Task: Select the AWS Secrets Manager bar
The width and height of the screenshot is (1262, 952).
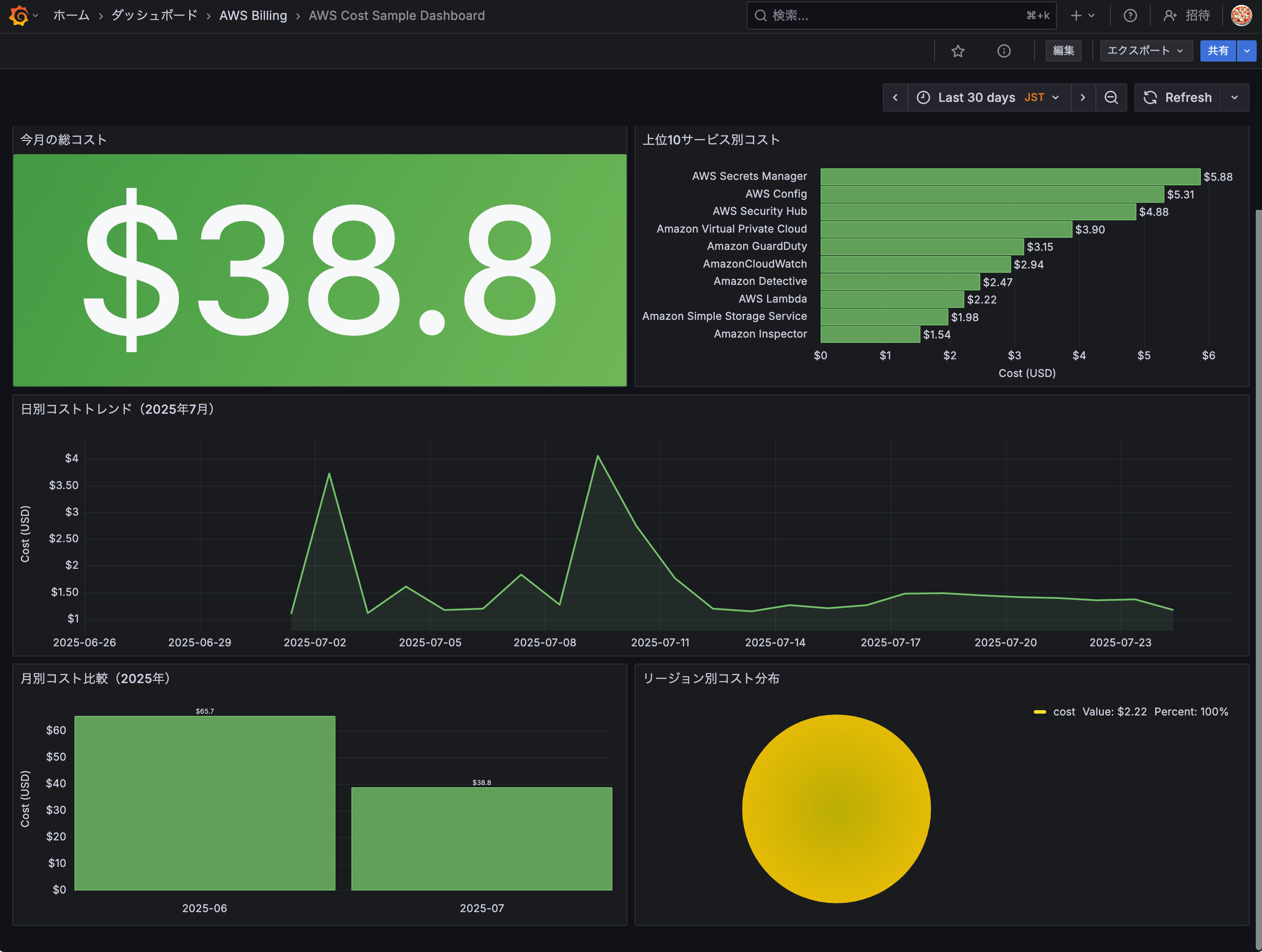Action: [1010, 176]
